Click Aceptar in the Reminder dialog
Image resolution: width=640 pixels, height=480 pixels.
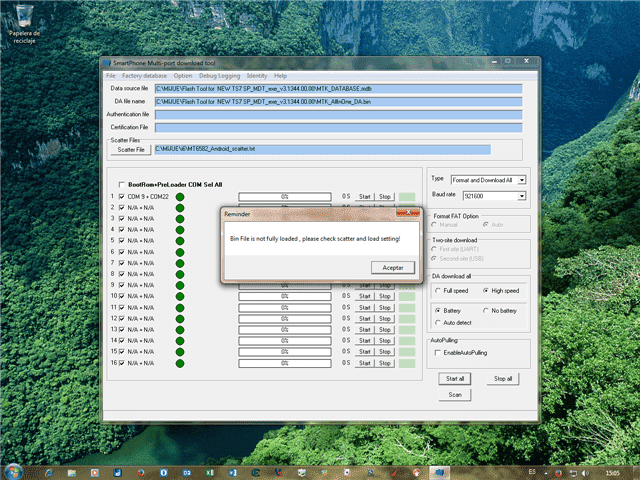pyautogui.click(x=393, y=268)
